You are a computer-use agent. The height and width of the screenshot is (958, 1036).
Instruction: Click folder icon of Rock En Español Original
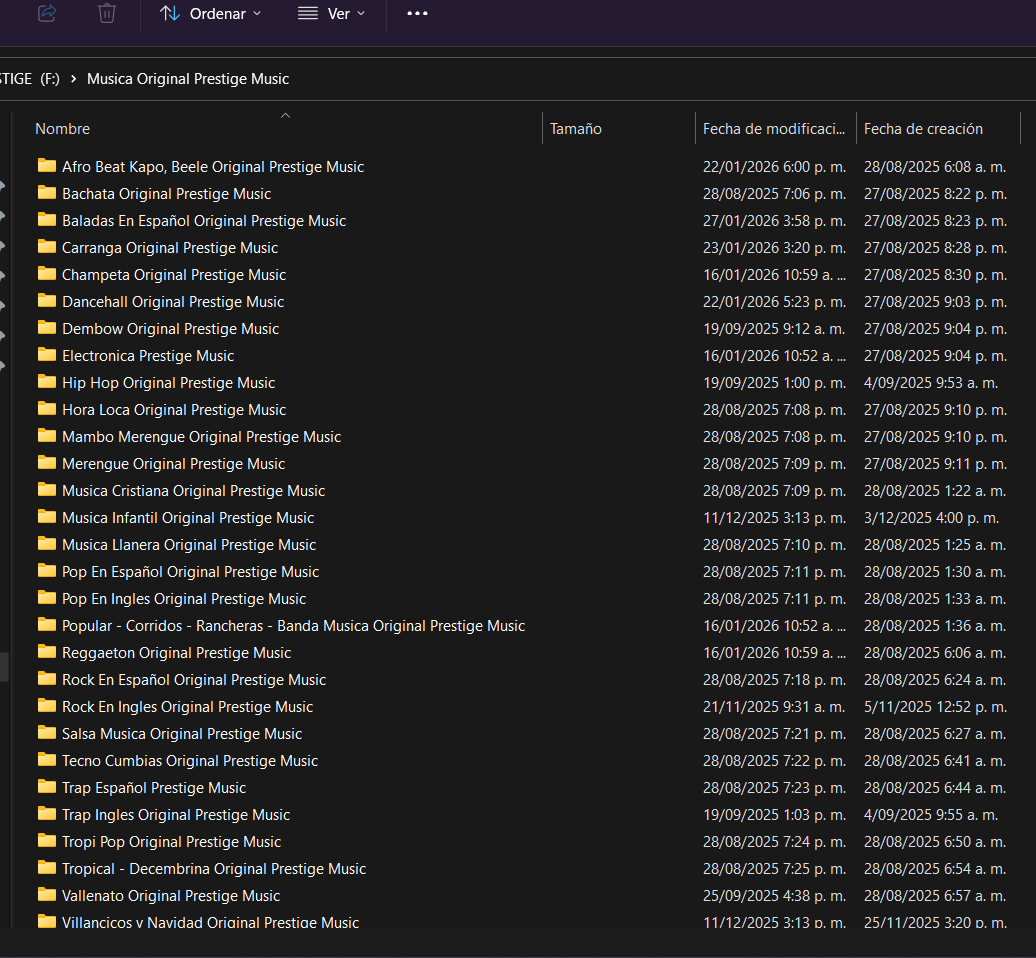tap(47, 680)
